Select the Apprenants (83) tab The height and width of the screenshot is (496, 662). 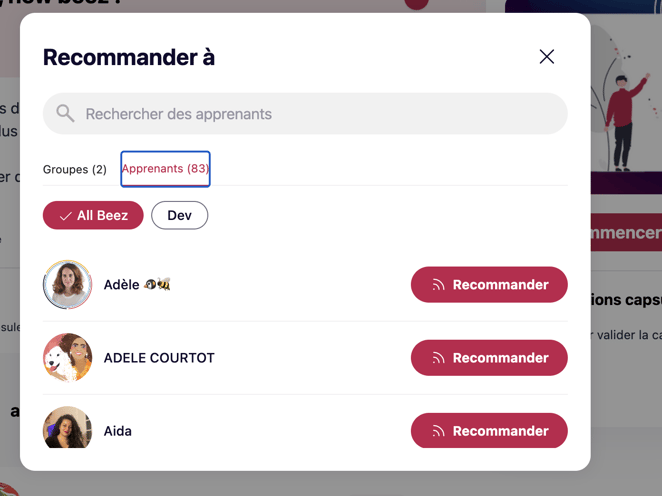tap(165, 169)
